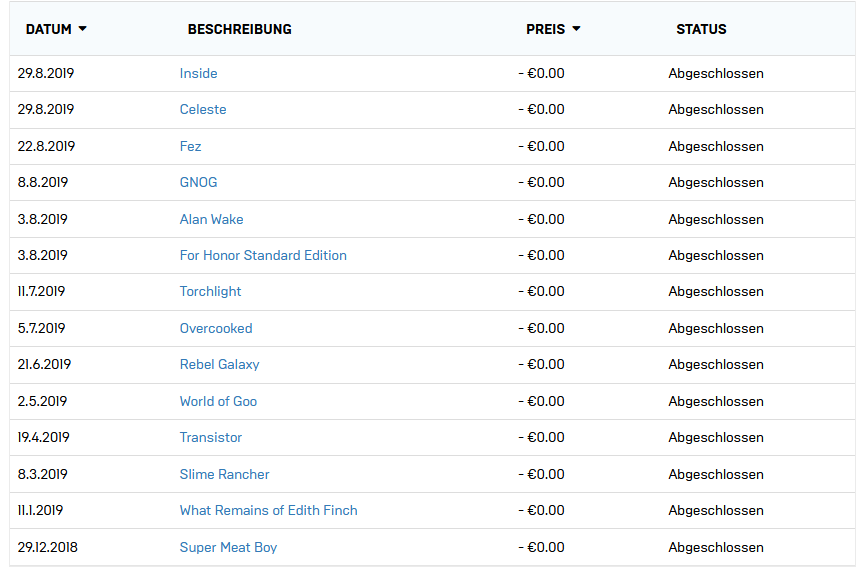Open the GNOG transaction link
Screen dimensions: 862x575
coord(198,182)
